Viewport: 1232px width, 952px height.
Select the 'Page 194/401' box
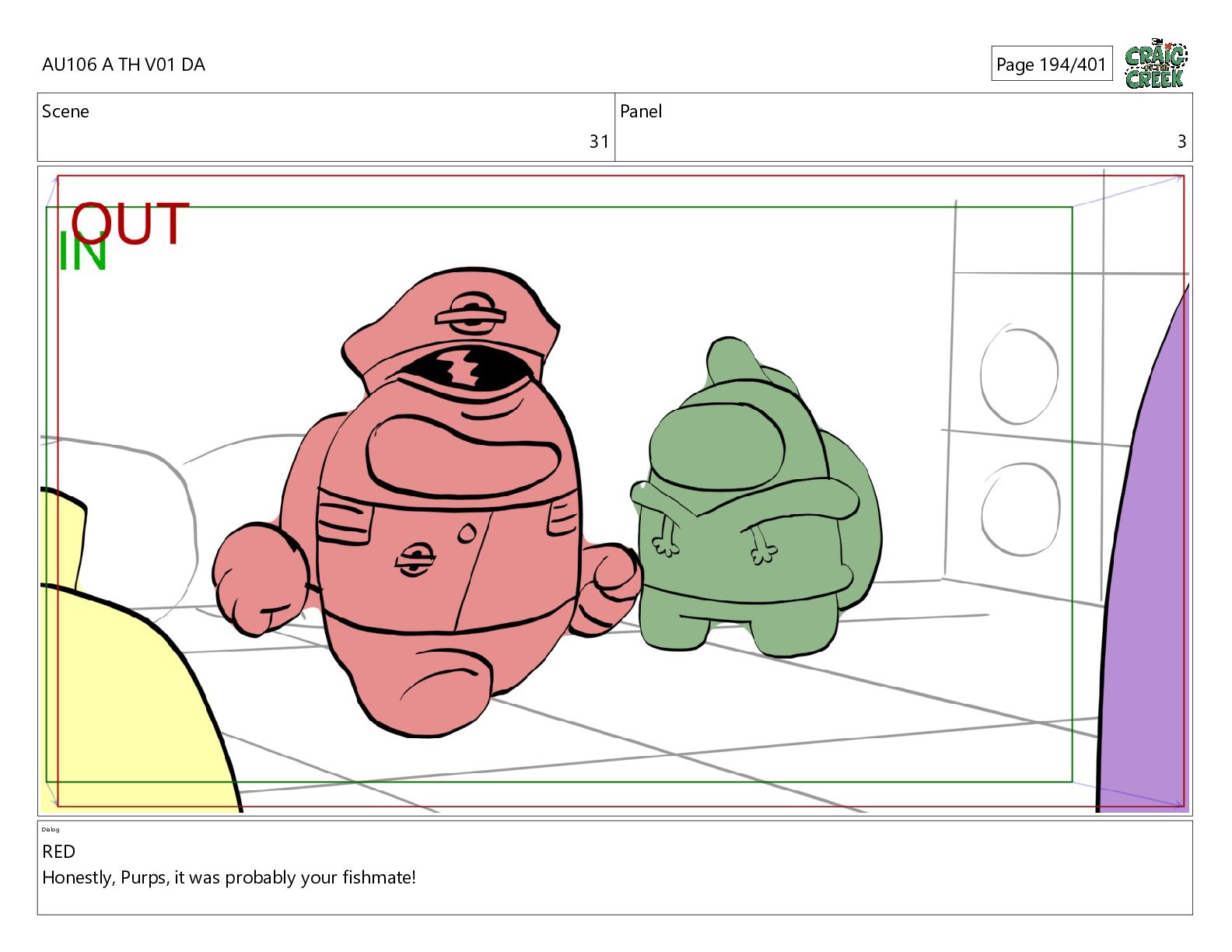pos(1052,64)
